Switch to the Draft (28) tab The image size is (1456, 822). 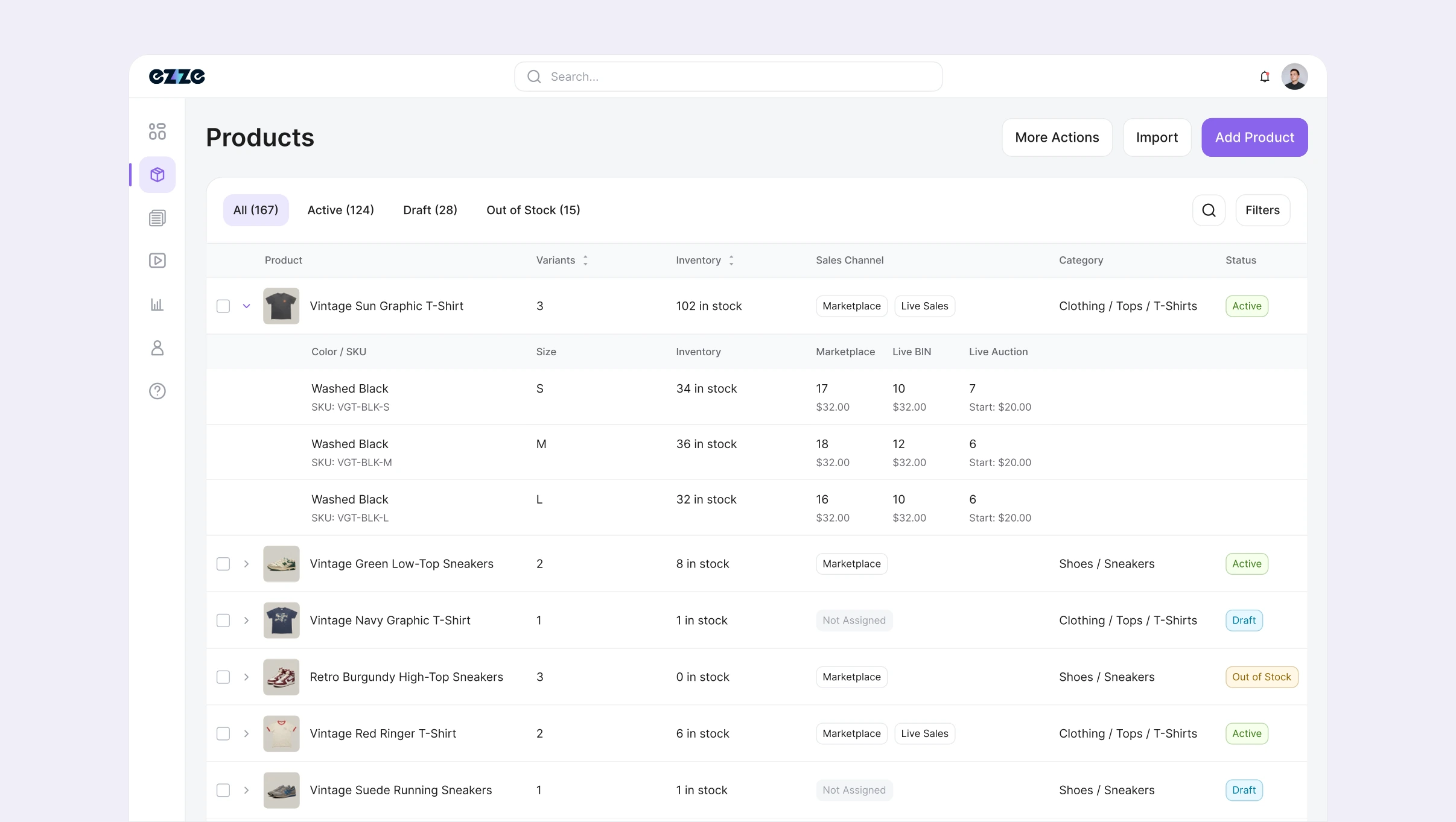[x=430, y=210]
